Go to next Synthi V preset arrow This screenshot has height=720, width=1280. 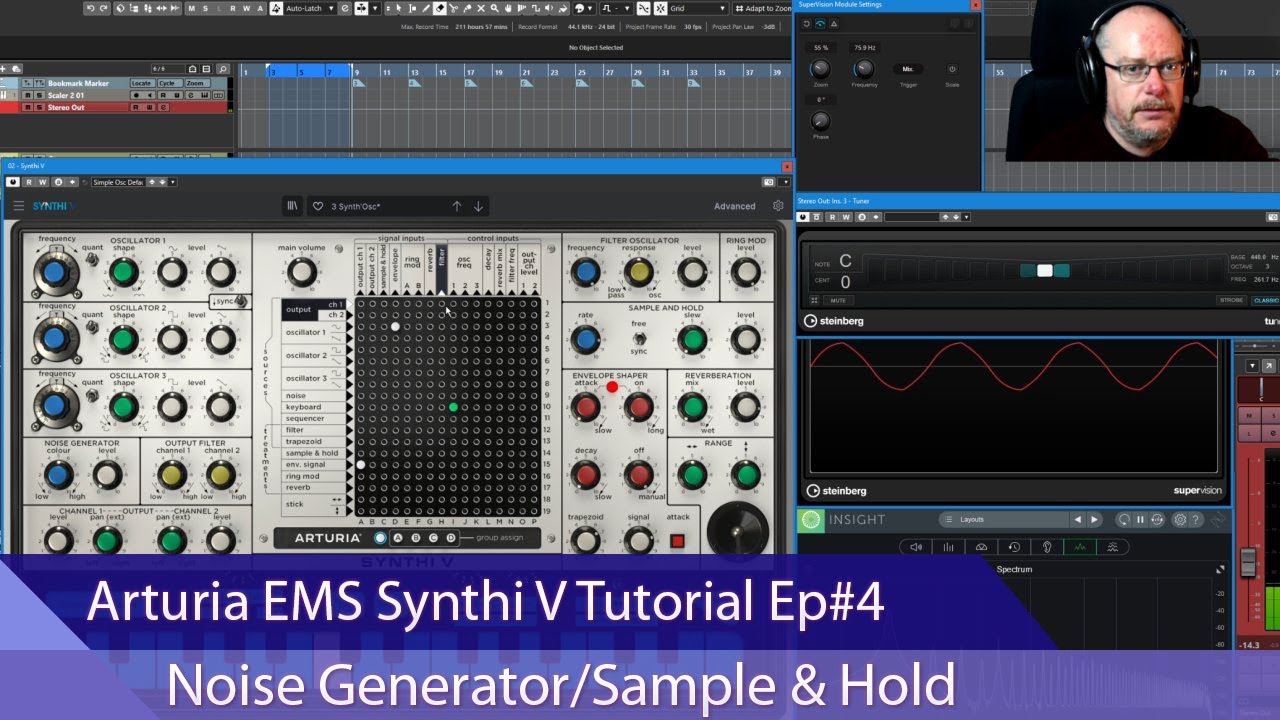point(478,206)
